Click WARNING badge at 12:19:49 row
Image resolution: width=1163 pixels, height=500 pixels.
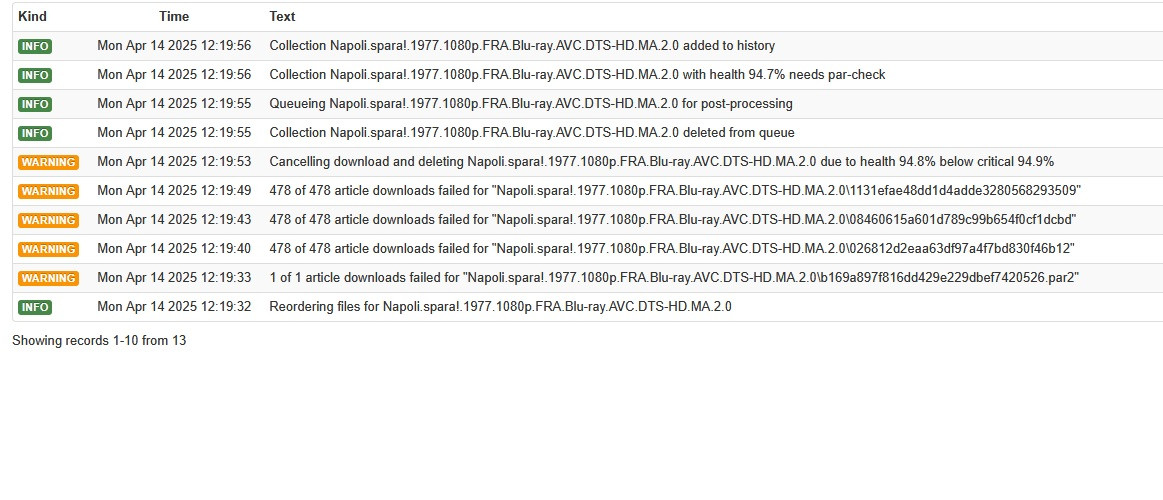point(48,191)
